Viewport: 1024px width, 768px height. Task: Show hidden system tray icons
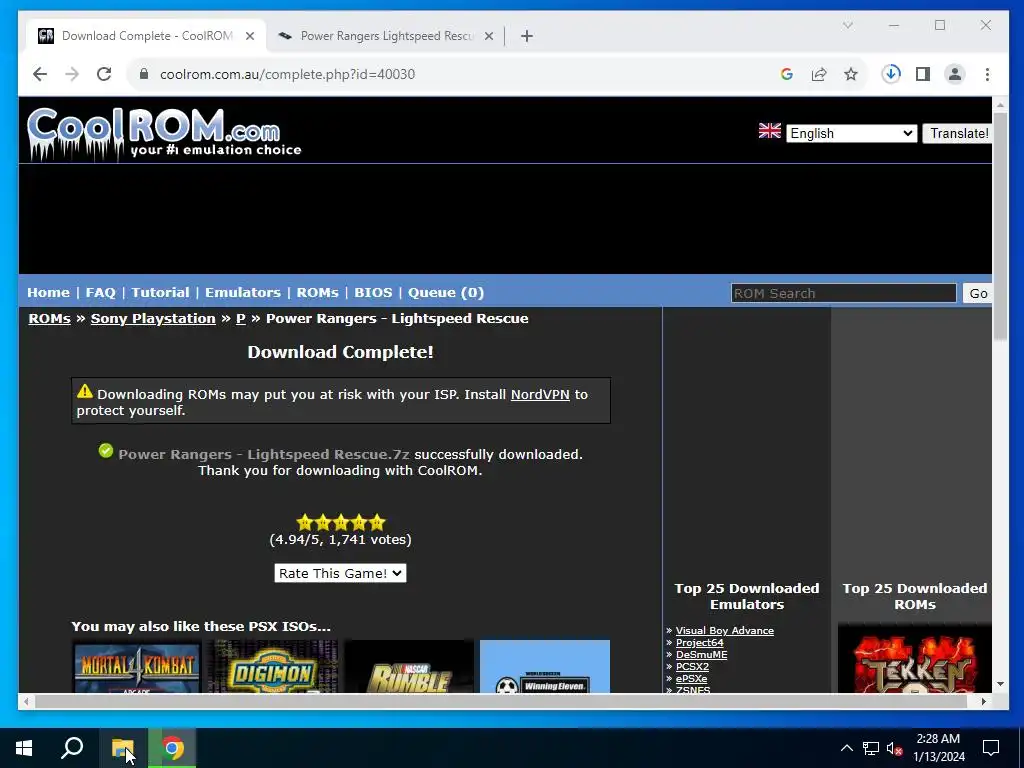[x=846, y=748]
